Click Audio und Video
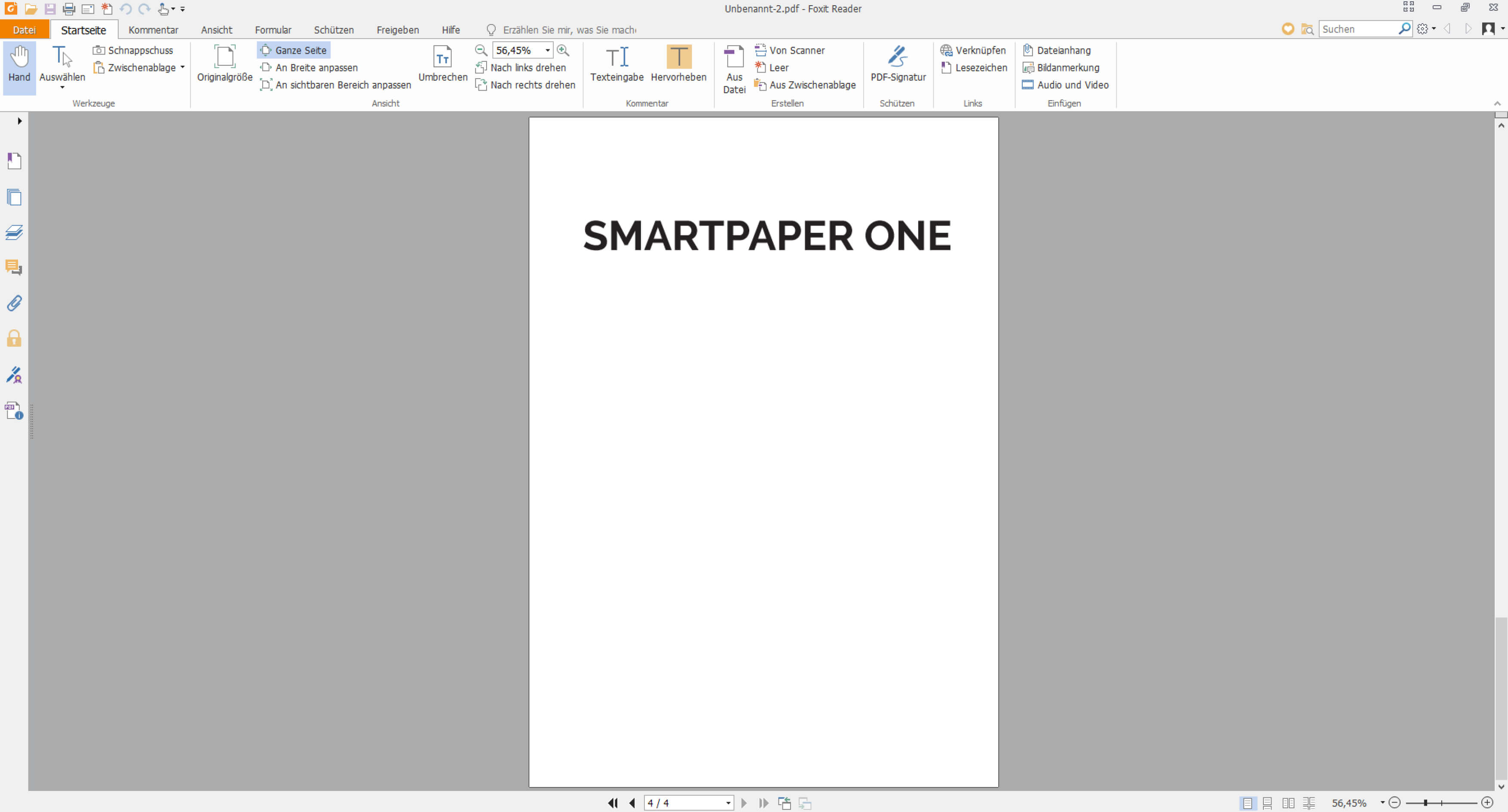 pyautogui.click(x=1065, y=85)
